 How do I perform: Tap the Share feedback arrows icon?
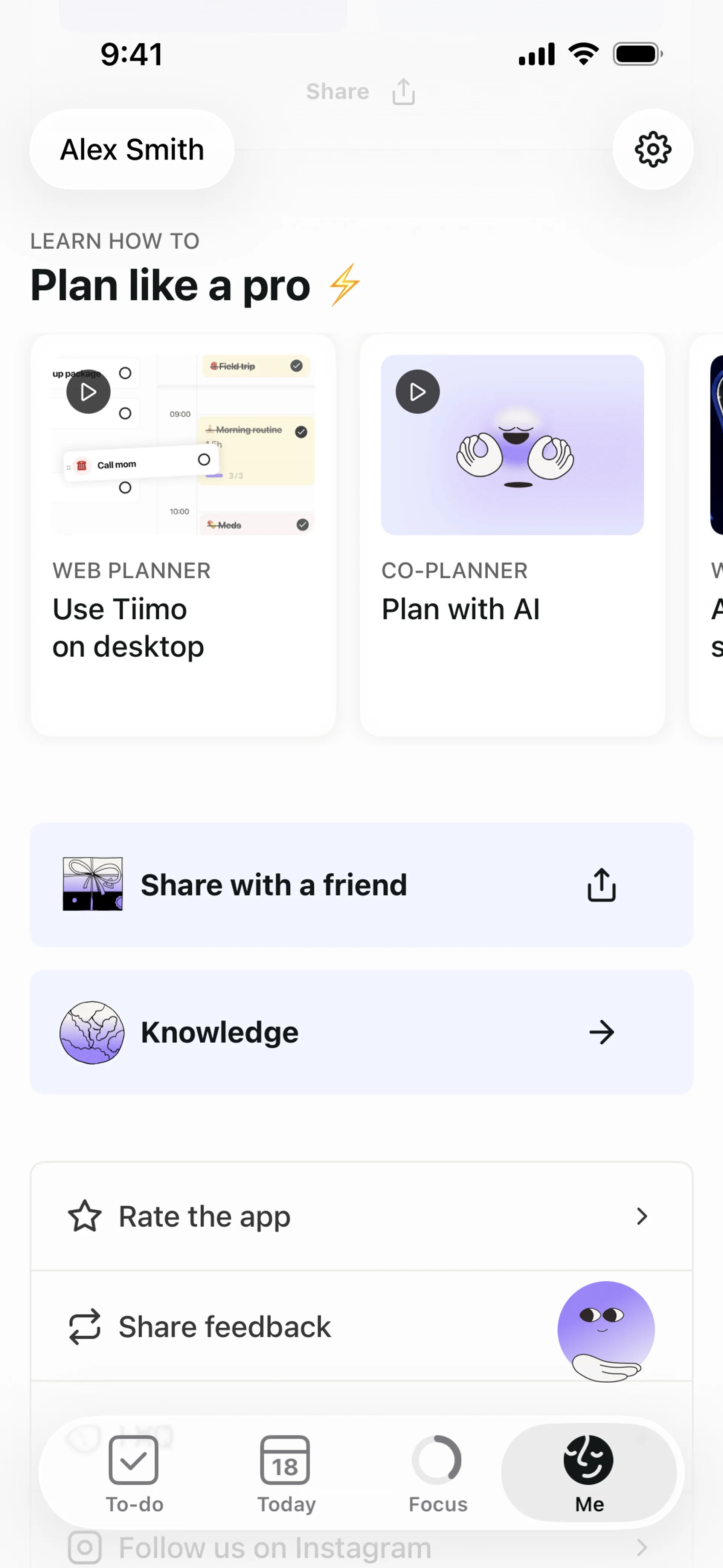pyautogui.click(x=85, y=1327)
